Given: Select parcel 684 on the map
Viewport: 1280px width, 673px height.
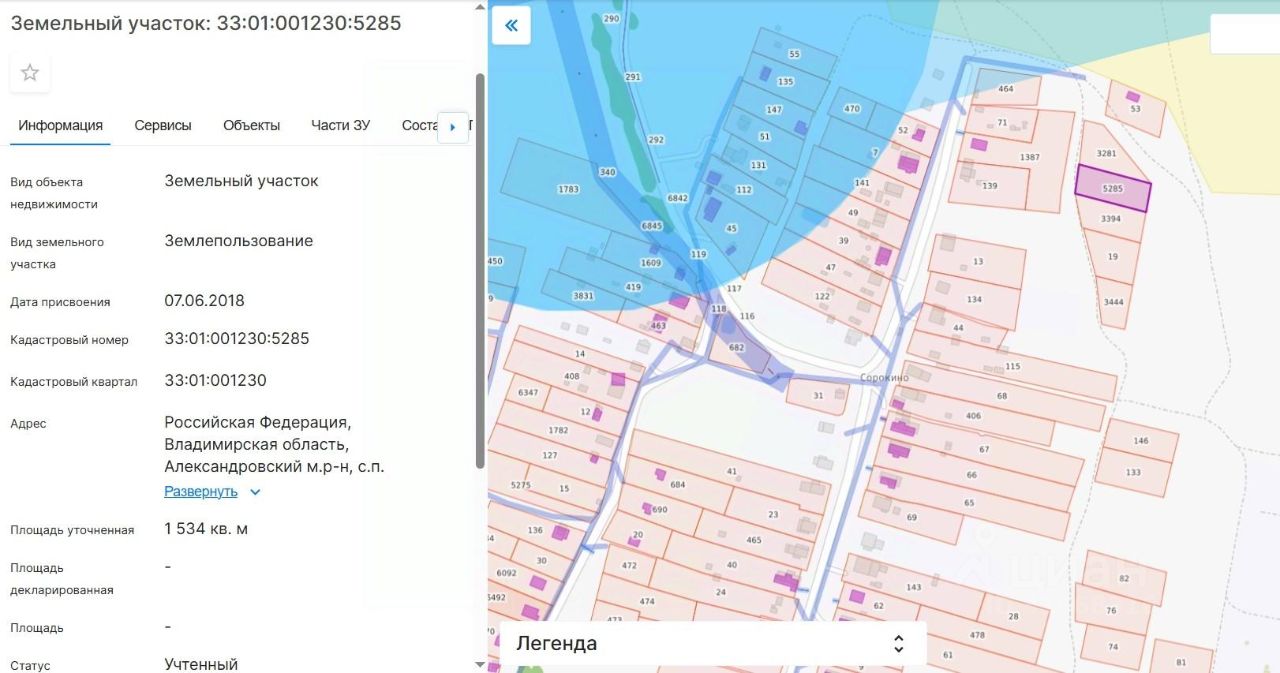Looking at the screenshot, I should click(677, 484).
